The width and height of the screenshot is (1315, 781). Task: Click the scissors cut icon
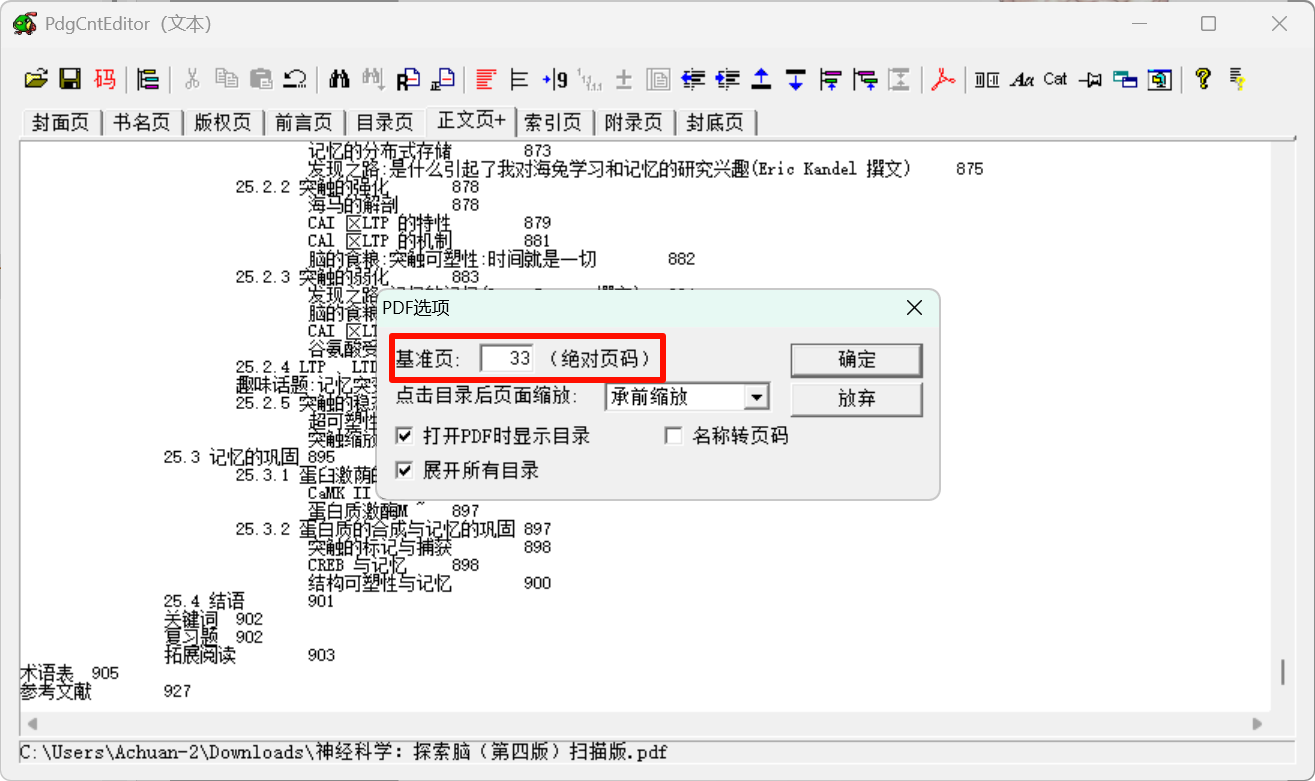point(193,79)
